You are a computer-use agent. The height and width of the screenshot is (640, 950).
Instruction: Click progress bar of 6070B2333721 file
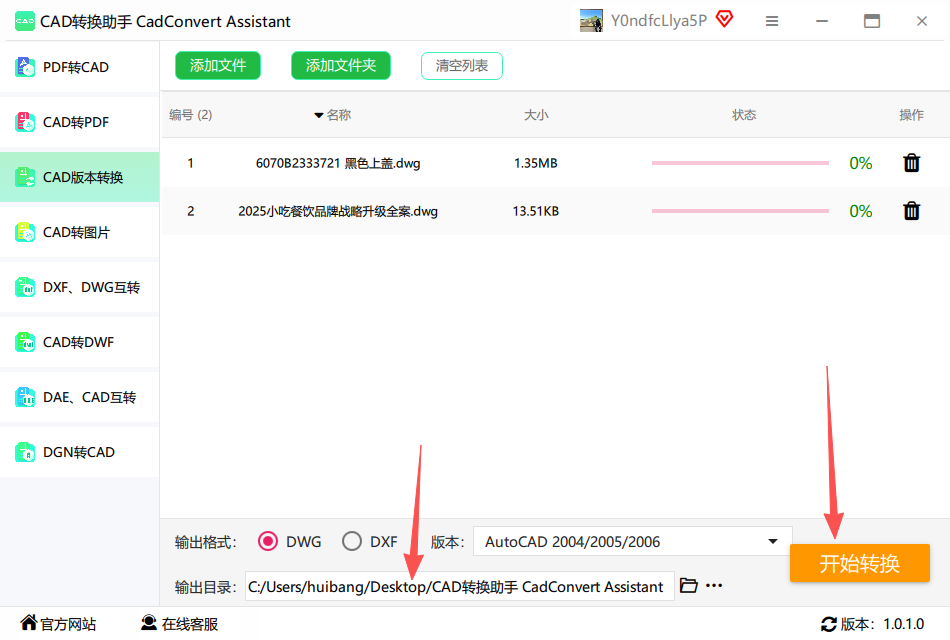(740, 163)
